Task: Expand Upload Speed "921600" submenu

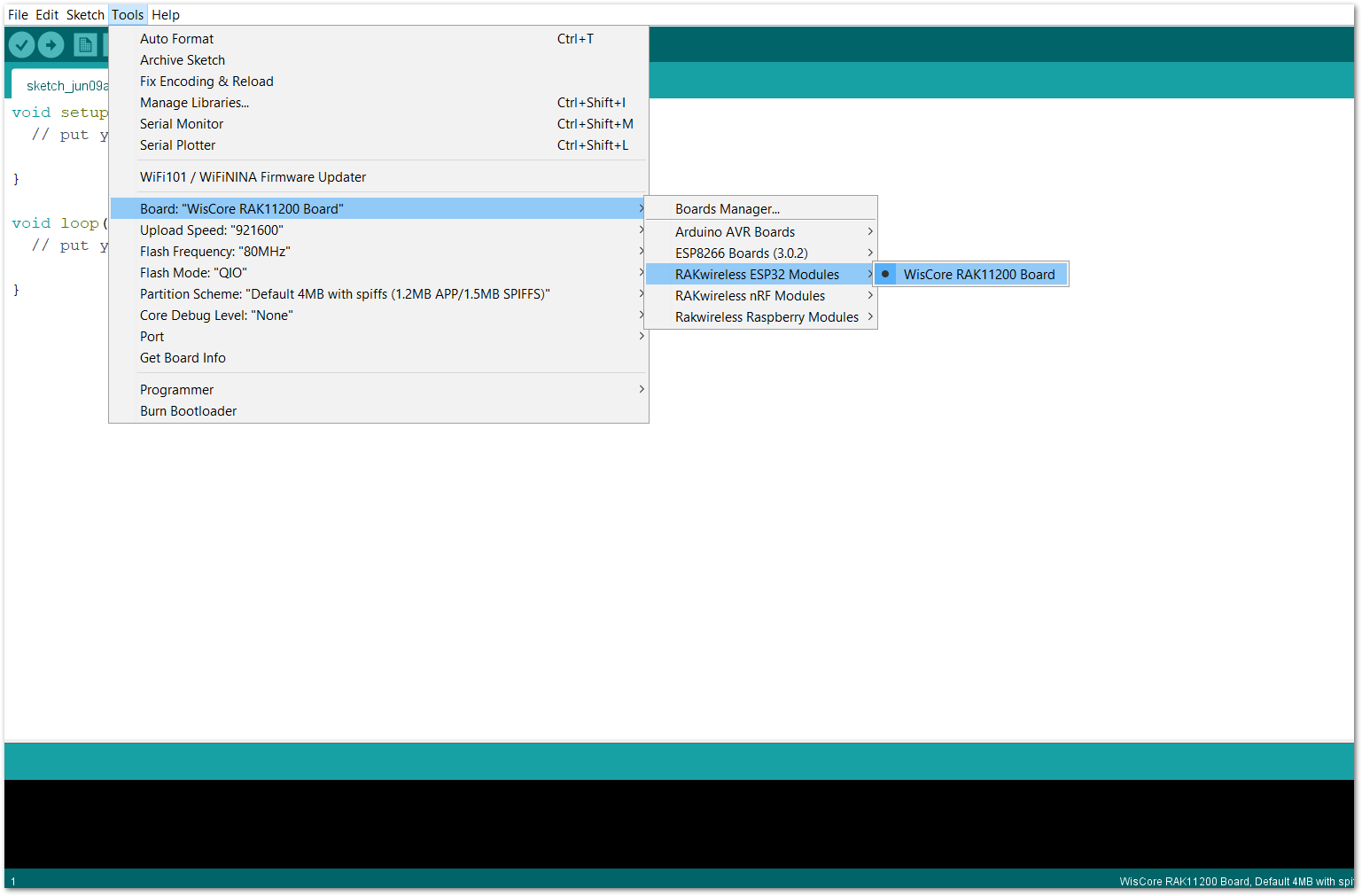Action: (379, 230)
